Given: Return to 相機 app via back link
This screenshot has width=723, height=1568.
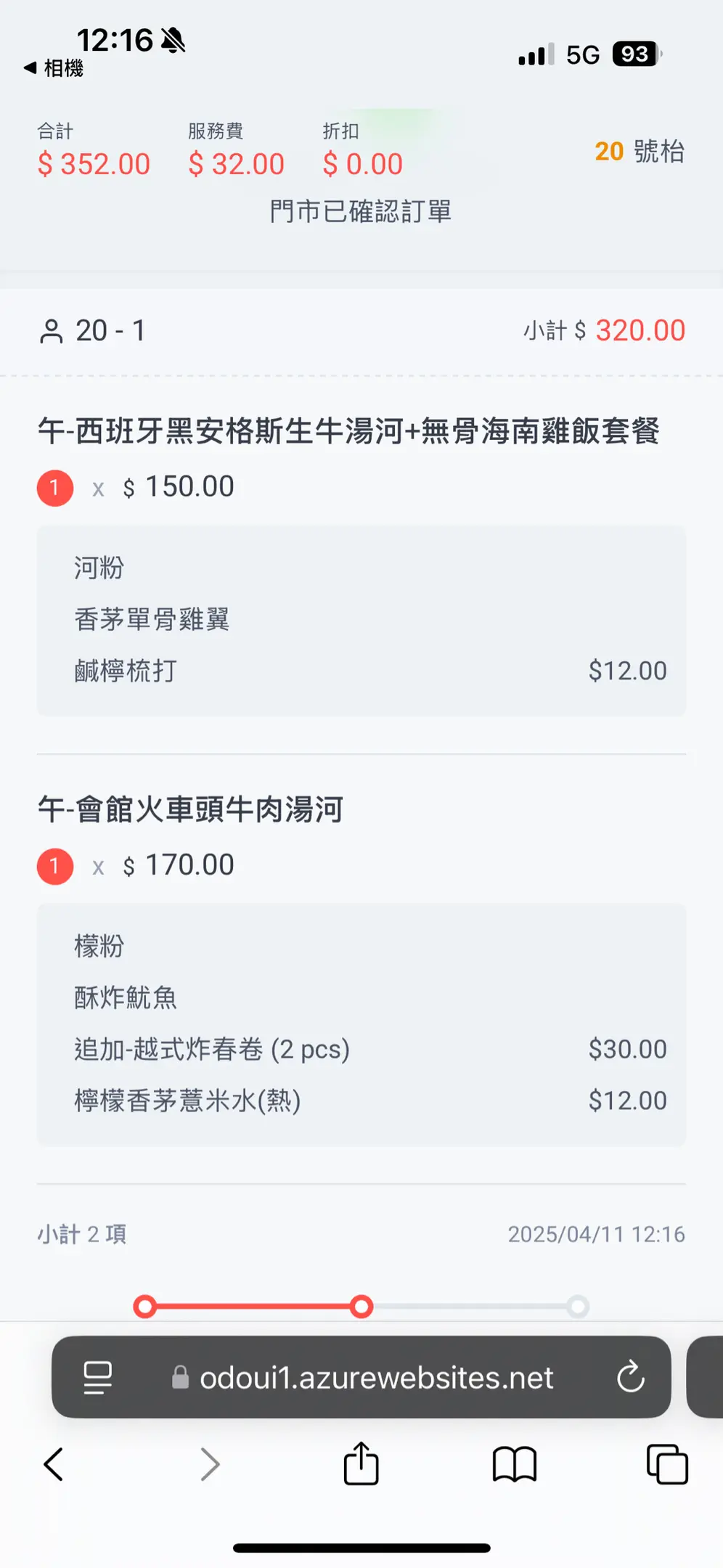Looking at the screenshot, I should 54,68.
